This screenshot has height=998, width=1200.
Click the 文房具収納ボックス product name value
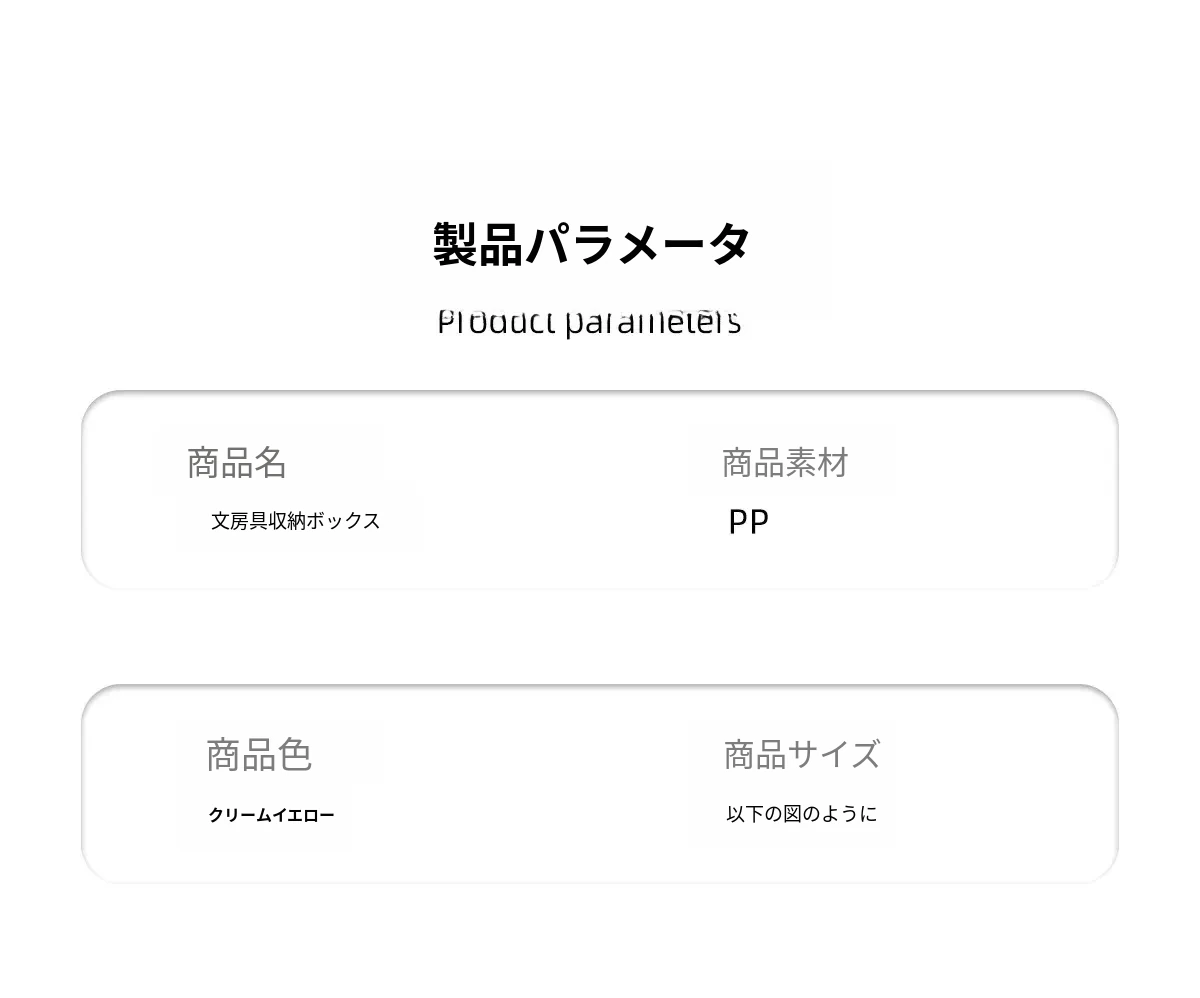point(296,521)
